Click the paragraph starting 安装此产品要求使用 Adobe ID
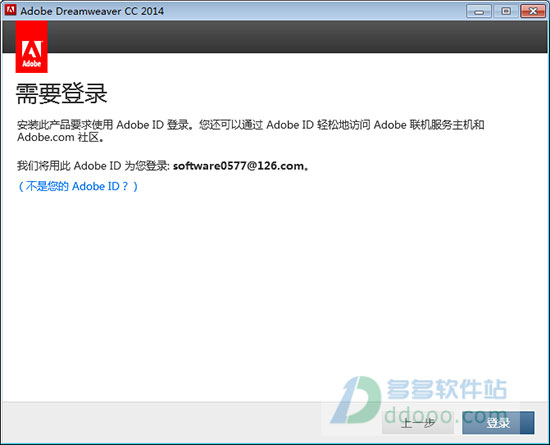 click(250, 131)
